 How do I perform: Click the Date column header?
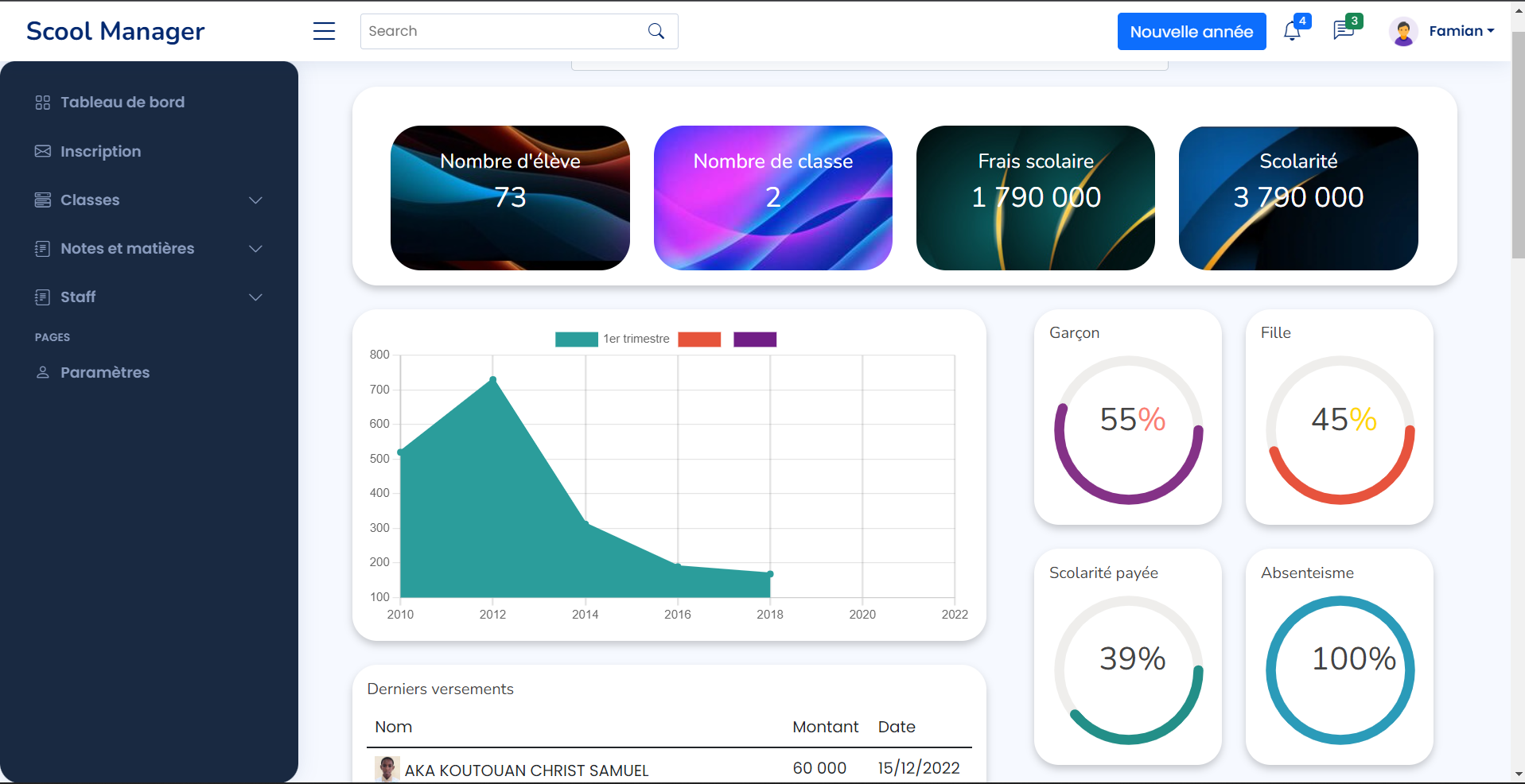897,727
